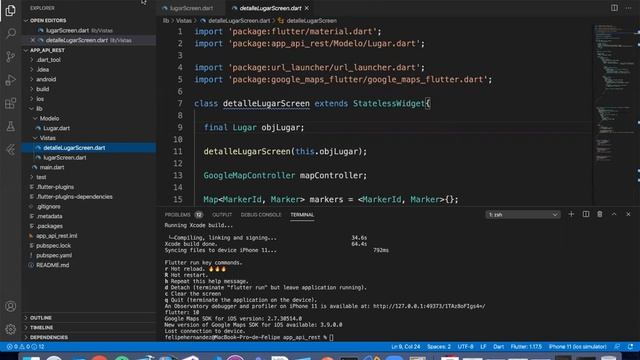Screen dimensions: 640x360
Task: Close the terminal panel
Action: coord(628,214)
